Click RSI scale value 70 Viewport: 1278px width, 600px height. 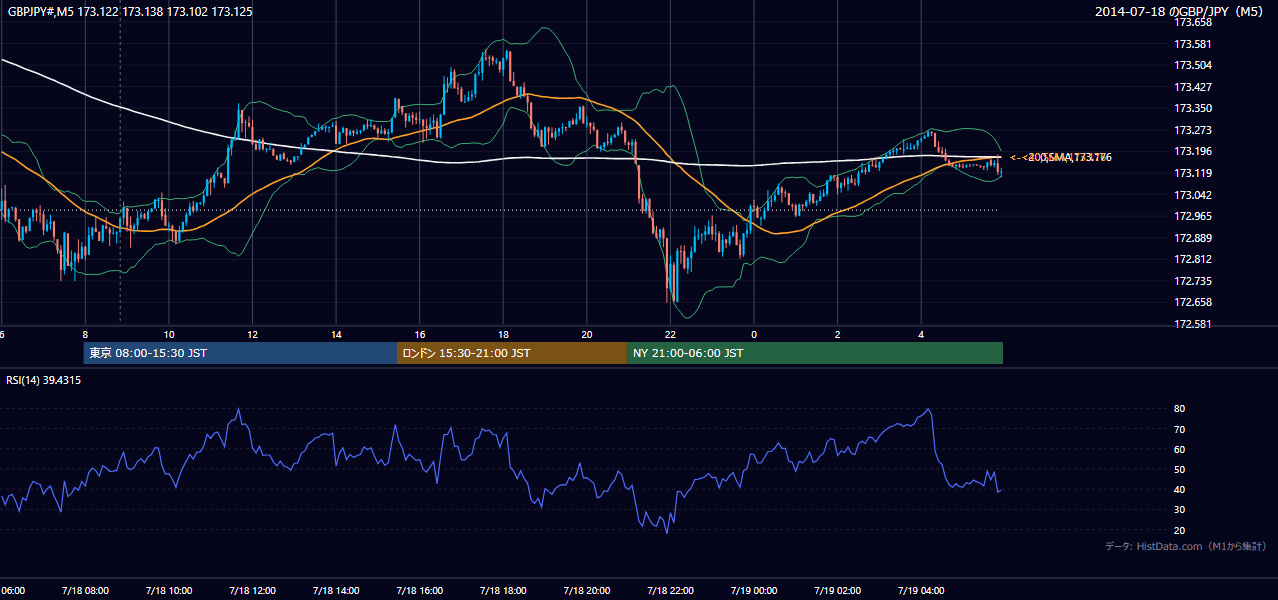(1180, 429)
